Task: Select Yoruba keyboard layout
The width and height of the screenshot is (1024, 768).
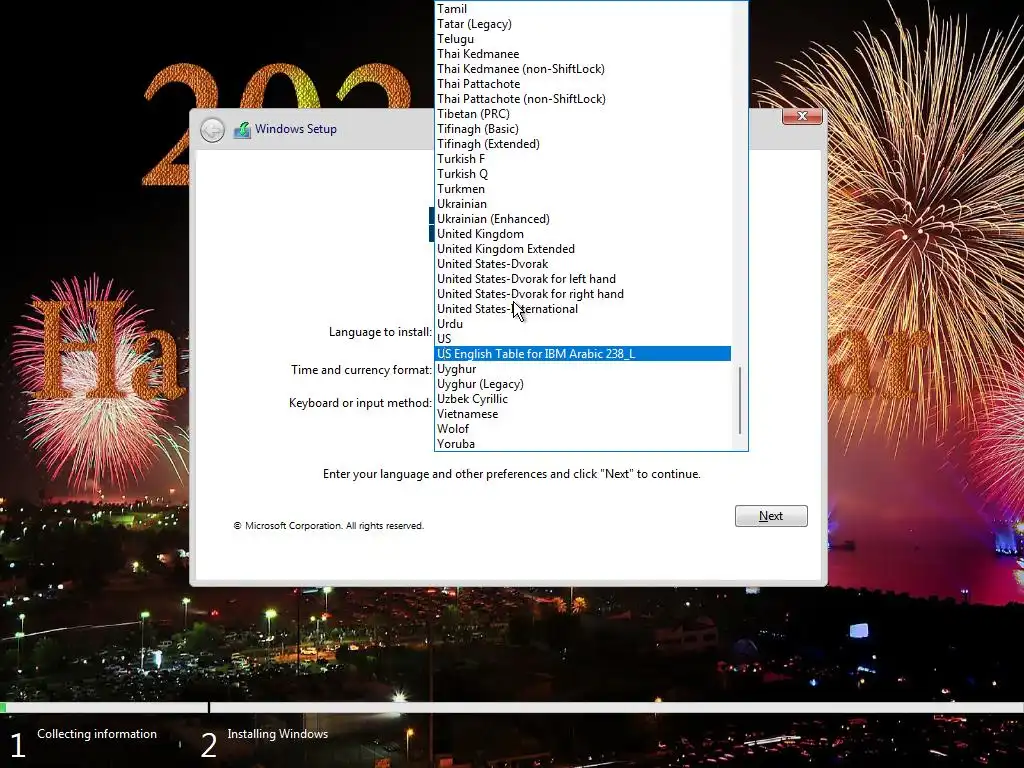Action: click(583, 444)
